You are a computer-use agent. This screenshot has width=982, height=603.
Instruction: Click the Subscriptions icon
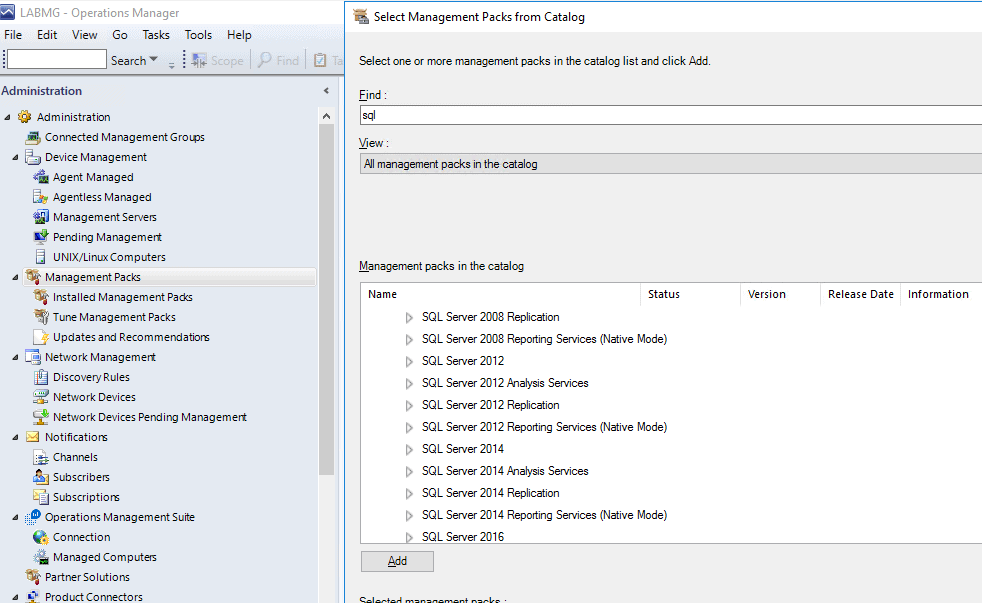pos(41,497)
